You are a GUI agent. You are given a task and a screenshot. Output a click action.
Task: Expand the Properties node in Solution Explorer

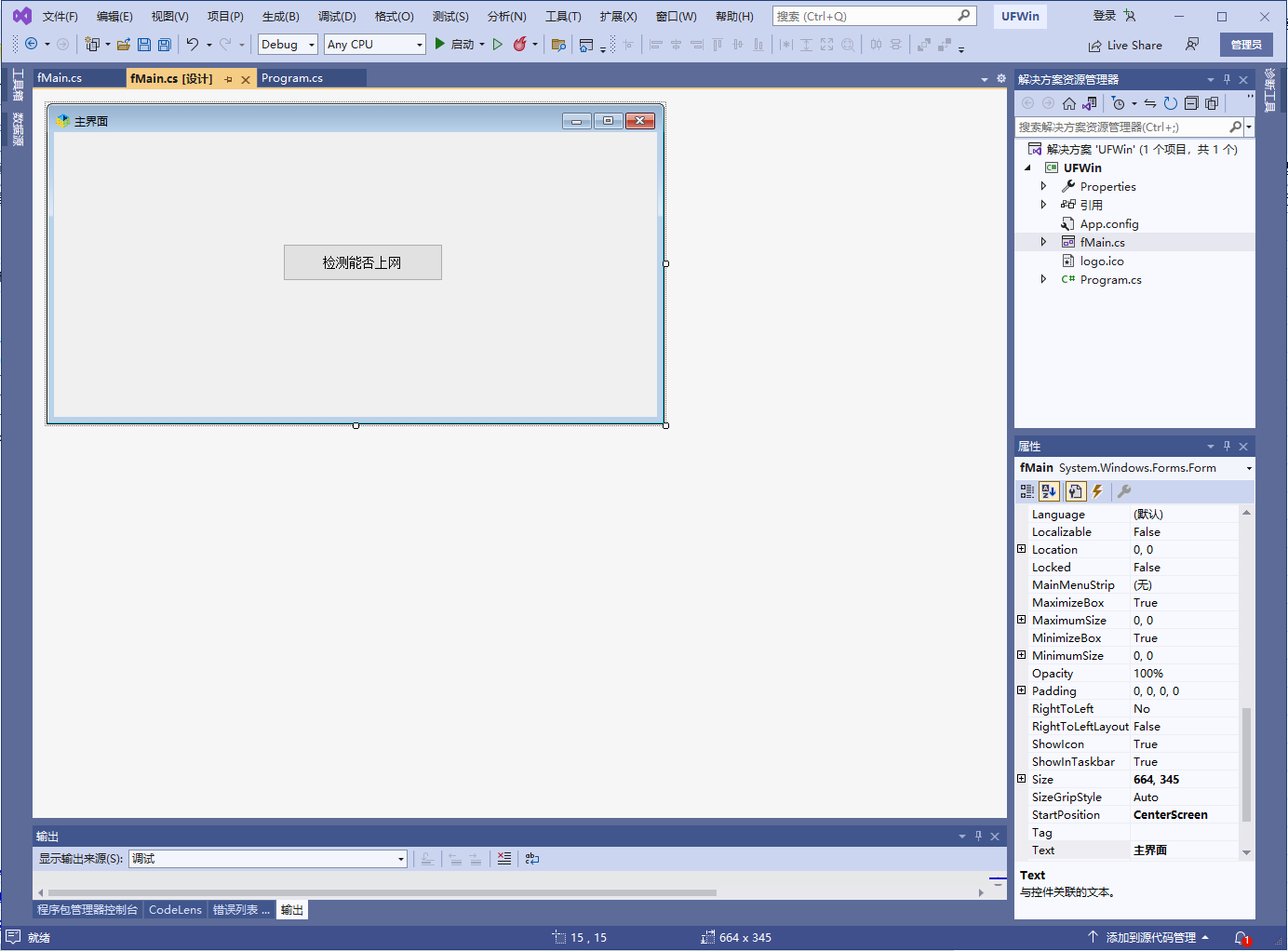1043,186
